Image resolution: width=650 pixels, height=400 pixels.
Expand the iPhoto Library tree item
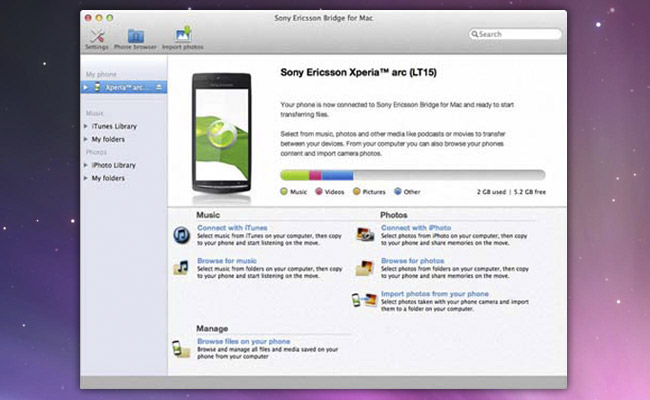tap(86, 165)
